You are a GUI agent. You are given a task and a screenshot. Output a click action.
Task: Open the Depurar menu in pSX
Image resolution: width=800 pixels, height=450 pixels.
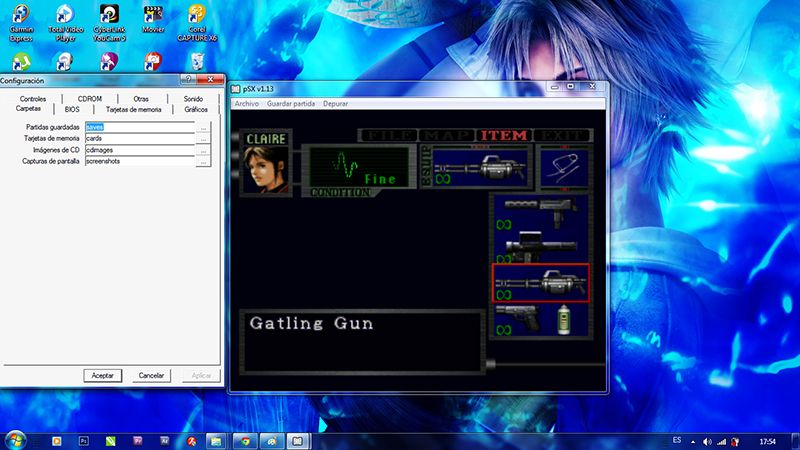tap(335, 104)
